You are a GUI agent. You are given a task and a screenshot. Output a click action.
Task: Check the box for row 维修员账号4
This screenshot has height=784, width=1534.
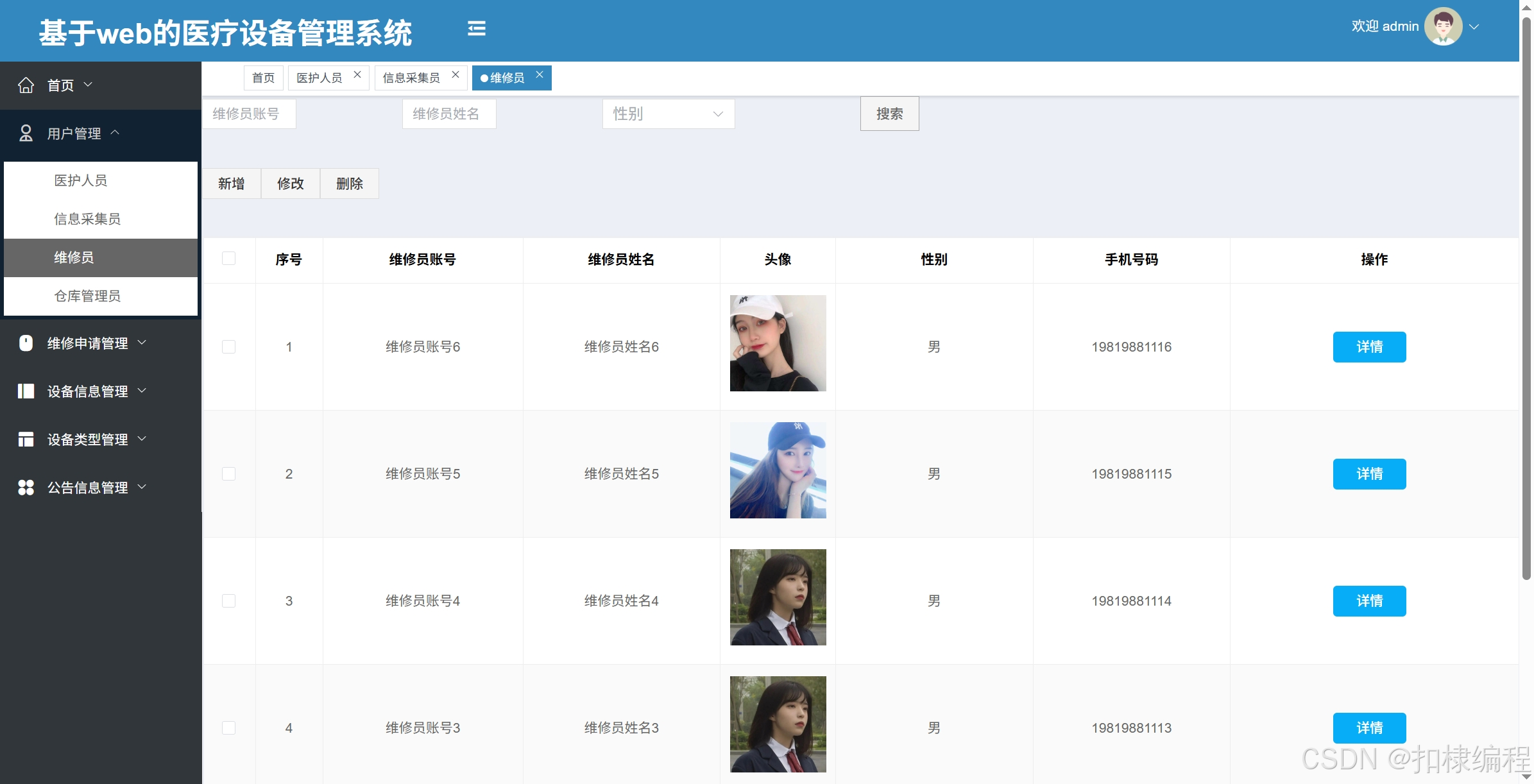[228, 601]
